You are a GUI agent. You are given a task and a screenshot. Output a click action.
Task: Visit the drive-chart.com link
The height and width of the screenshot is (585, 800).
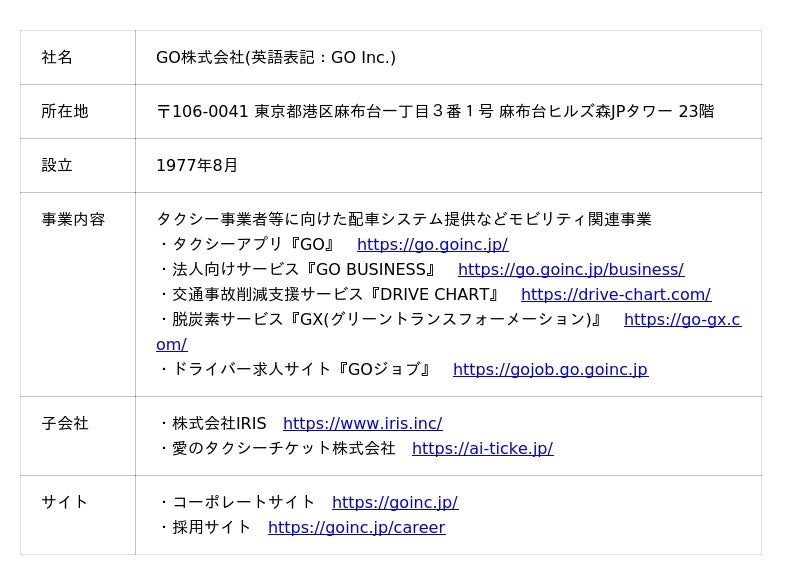click(x=615, y=295)
